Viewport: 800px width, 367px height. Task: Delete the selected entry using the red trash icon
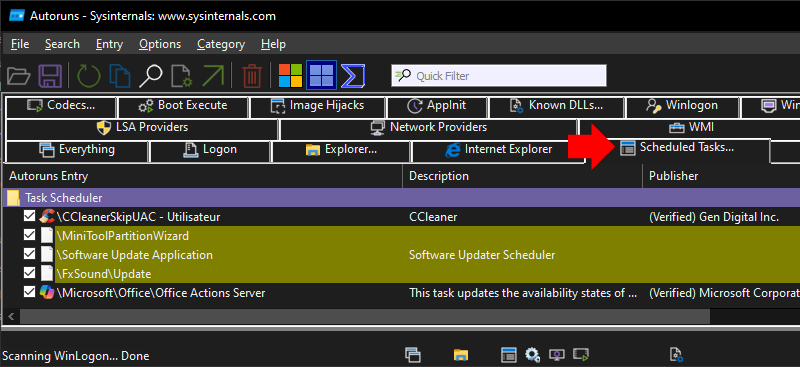252,76
